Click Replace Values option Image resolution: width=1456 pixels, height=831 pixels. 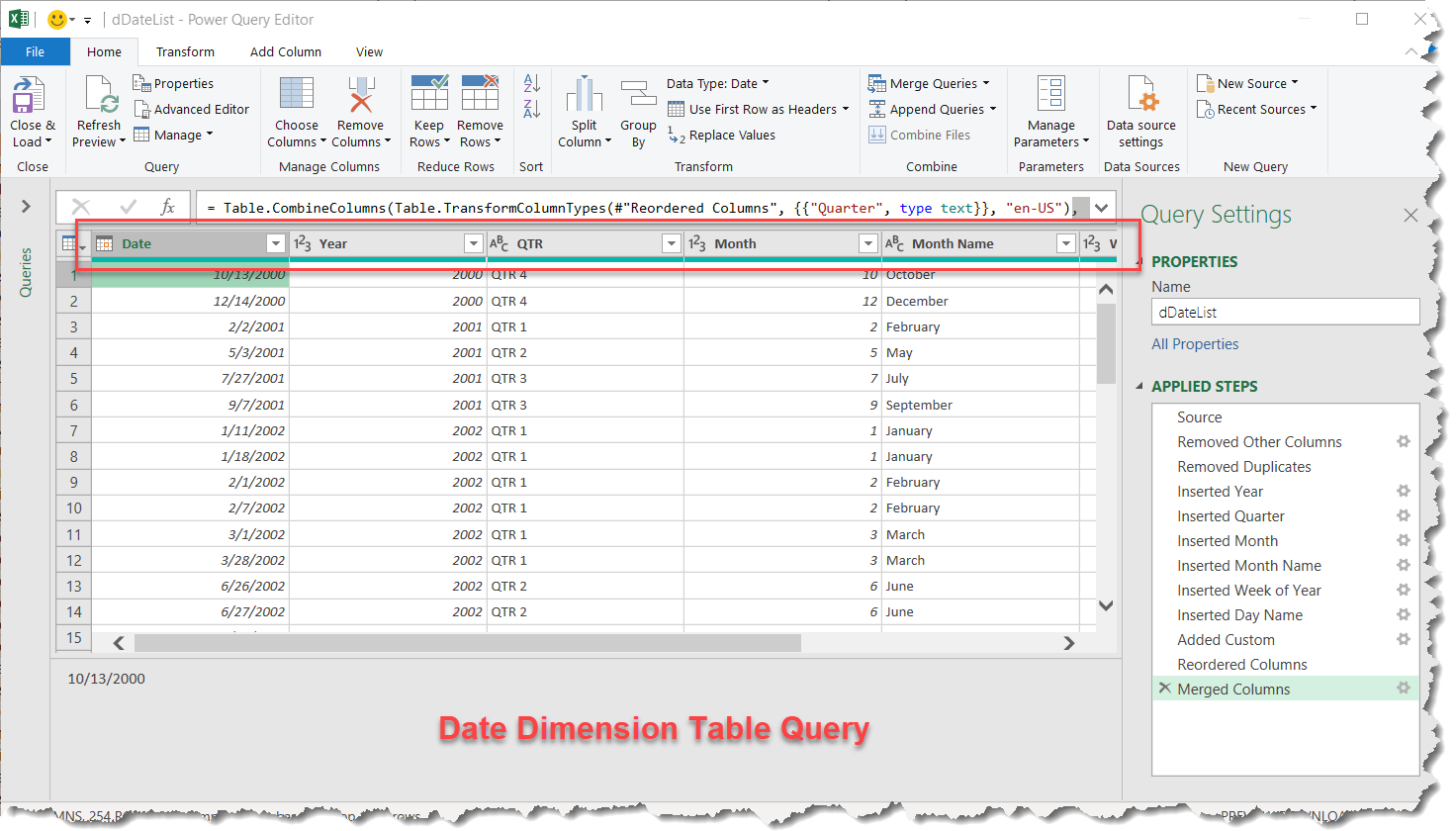pyautogui.click(x=734, y=135)
